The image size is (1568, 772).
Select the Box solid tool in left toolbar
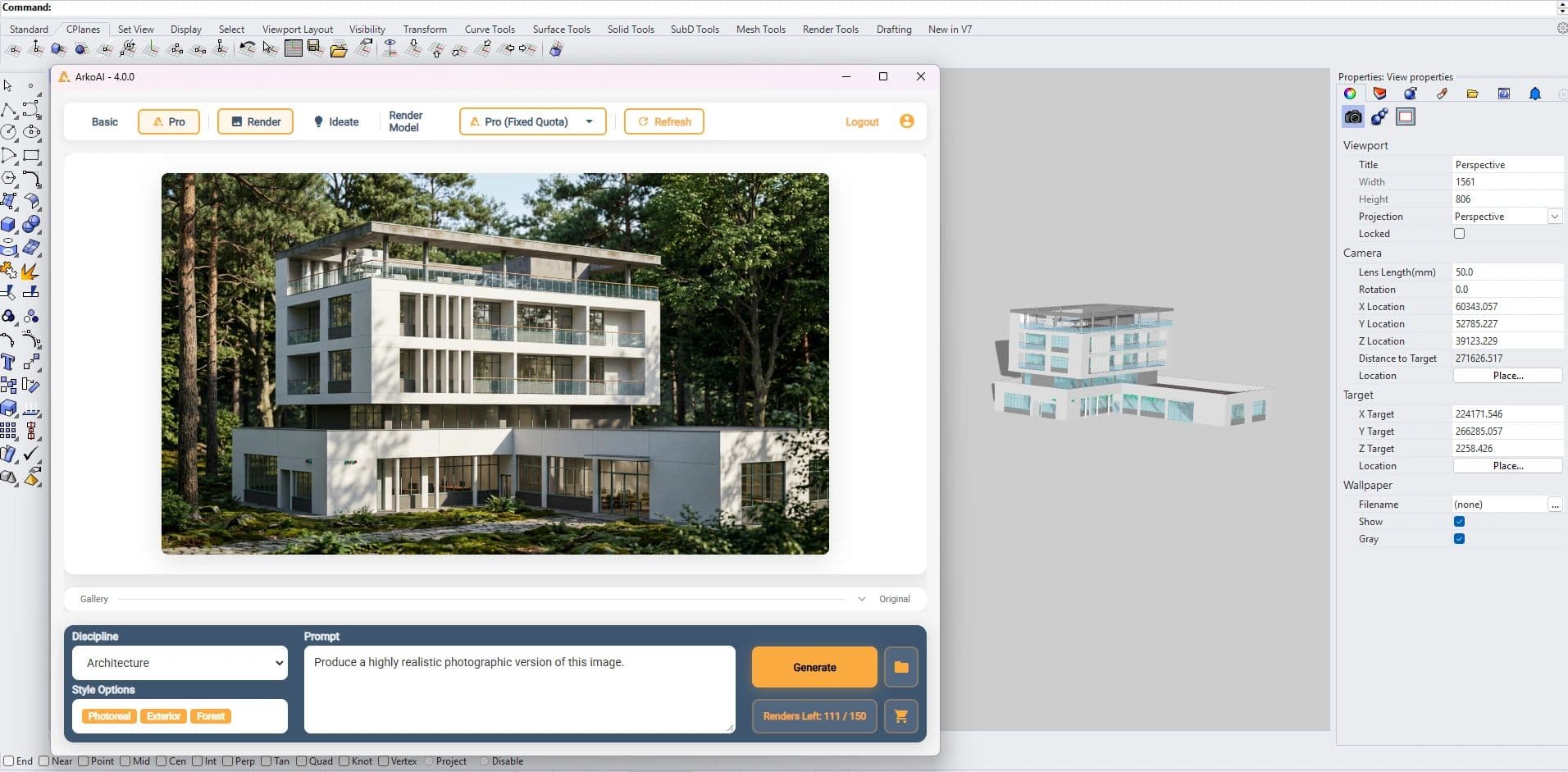(9, 224)
